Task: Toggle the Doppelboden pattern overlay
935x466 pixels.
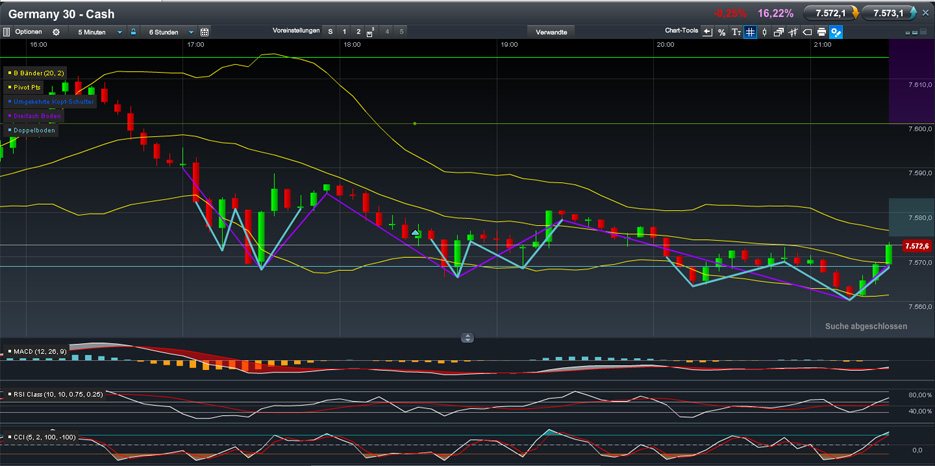Action: tap(34, 130)
